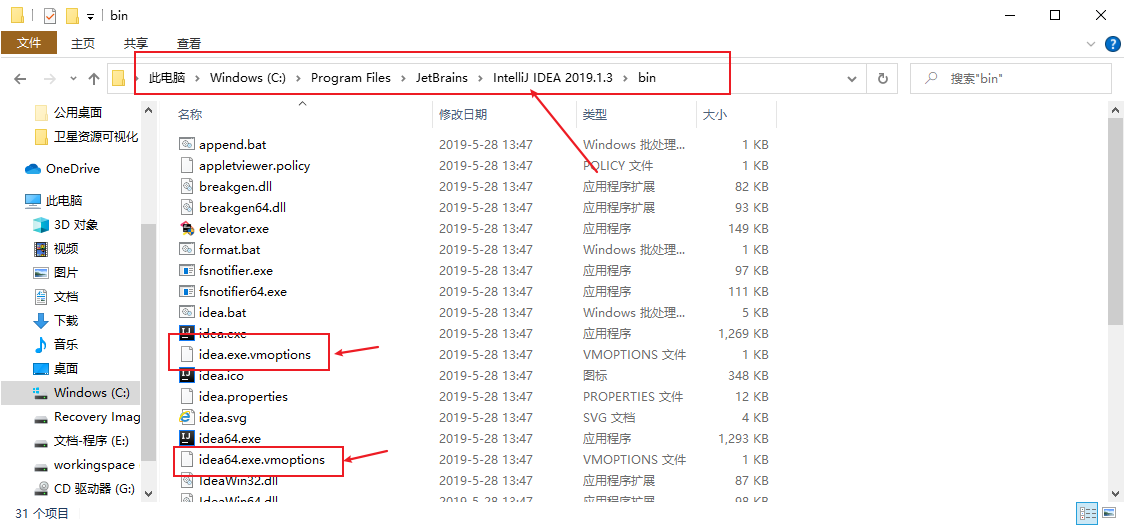Switch to the 共享 ribbon tab
This screenshot has width=1125, height=526.
pos(136,43)
